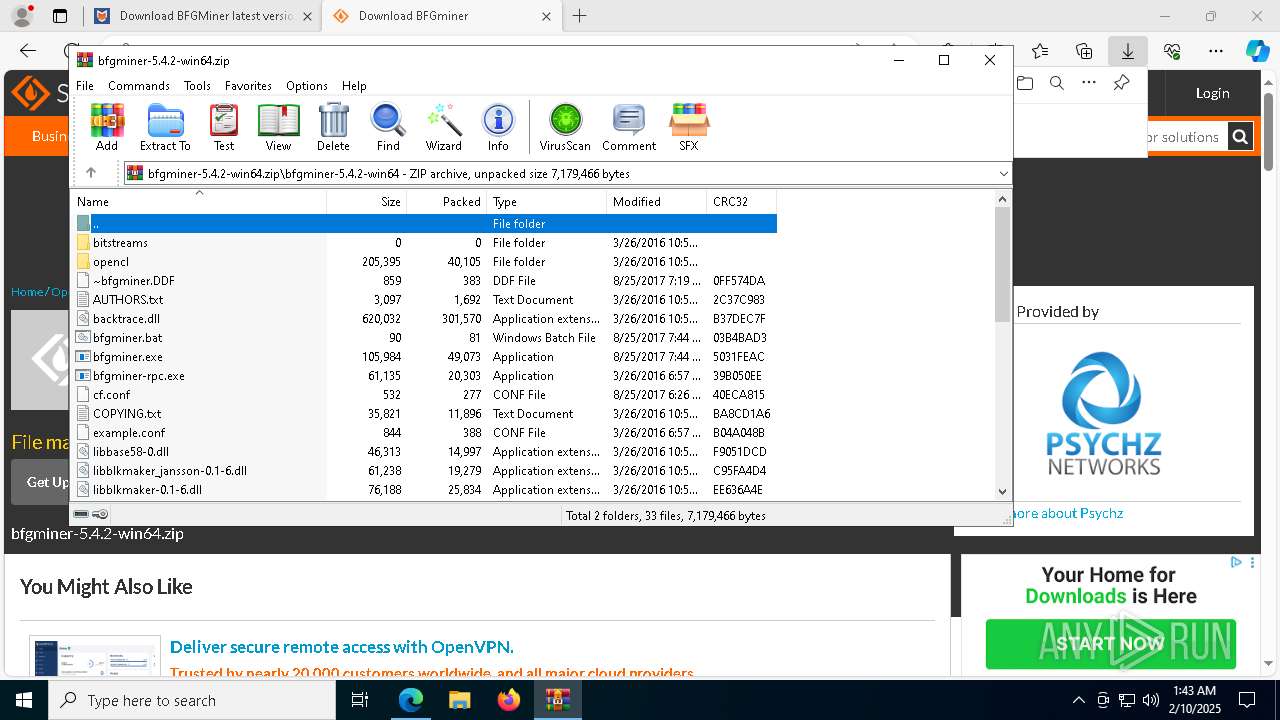Click the file list vertical scrollbar thumb
The image size is (1280, 720).
point(1003,265)
